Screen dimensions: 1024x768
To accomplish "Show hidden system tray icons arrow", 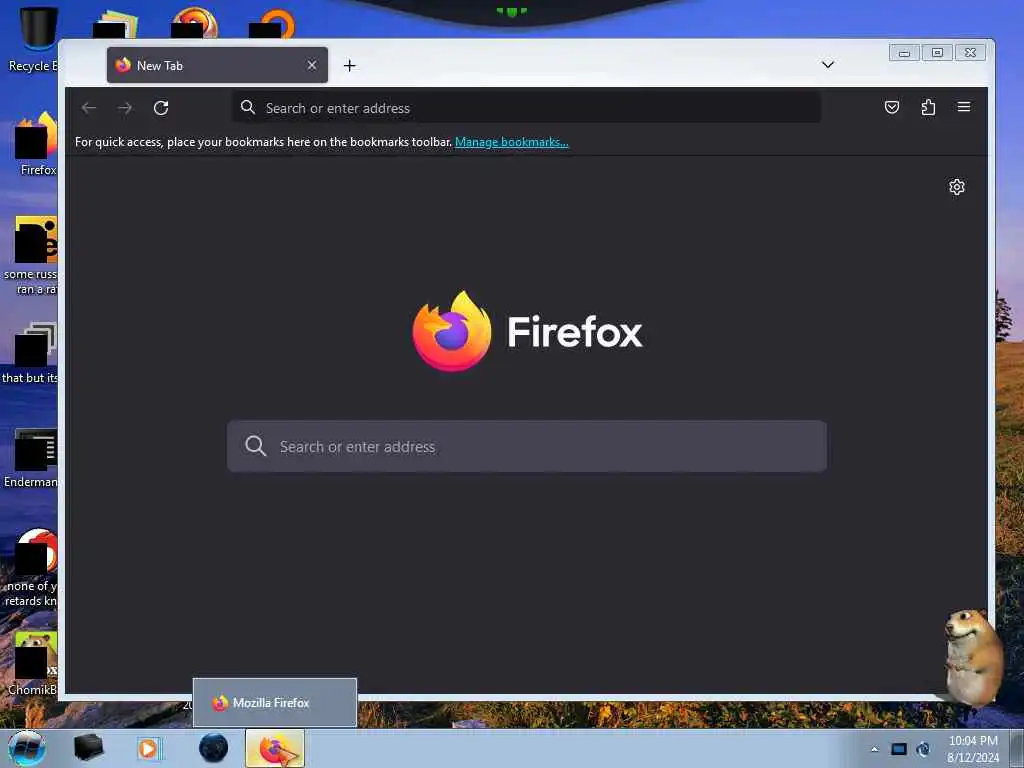I will coord(874,749).
